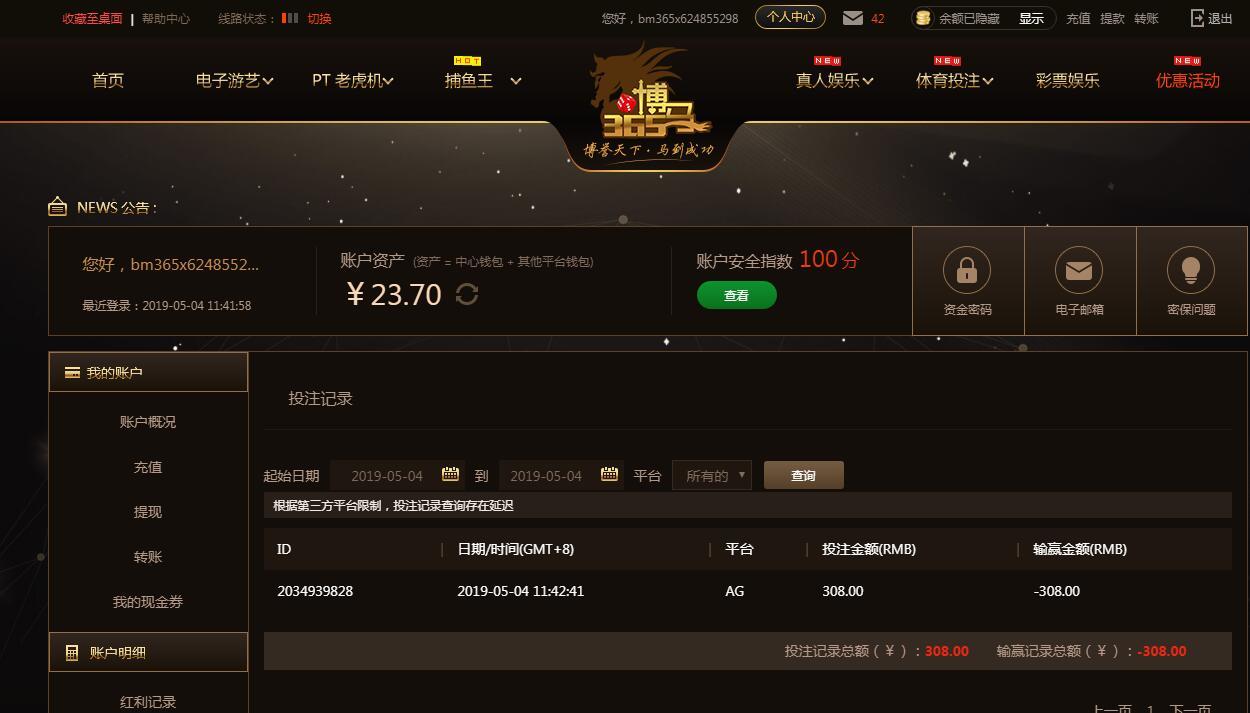The height and width of the screenshot is (713, 1250).
Task: Open the mail inbox icon showing 42
Action: pyautogui.click(x=853, y=18)
